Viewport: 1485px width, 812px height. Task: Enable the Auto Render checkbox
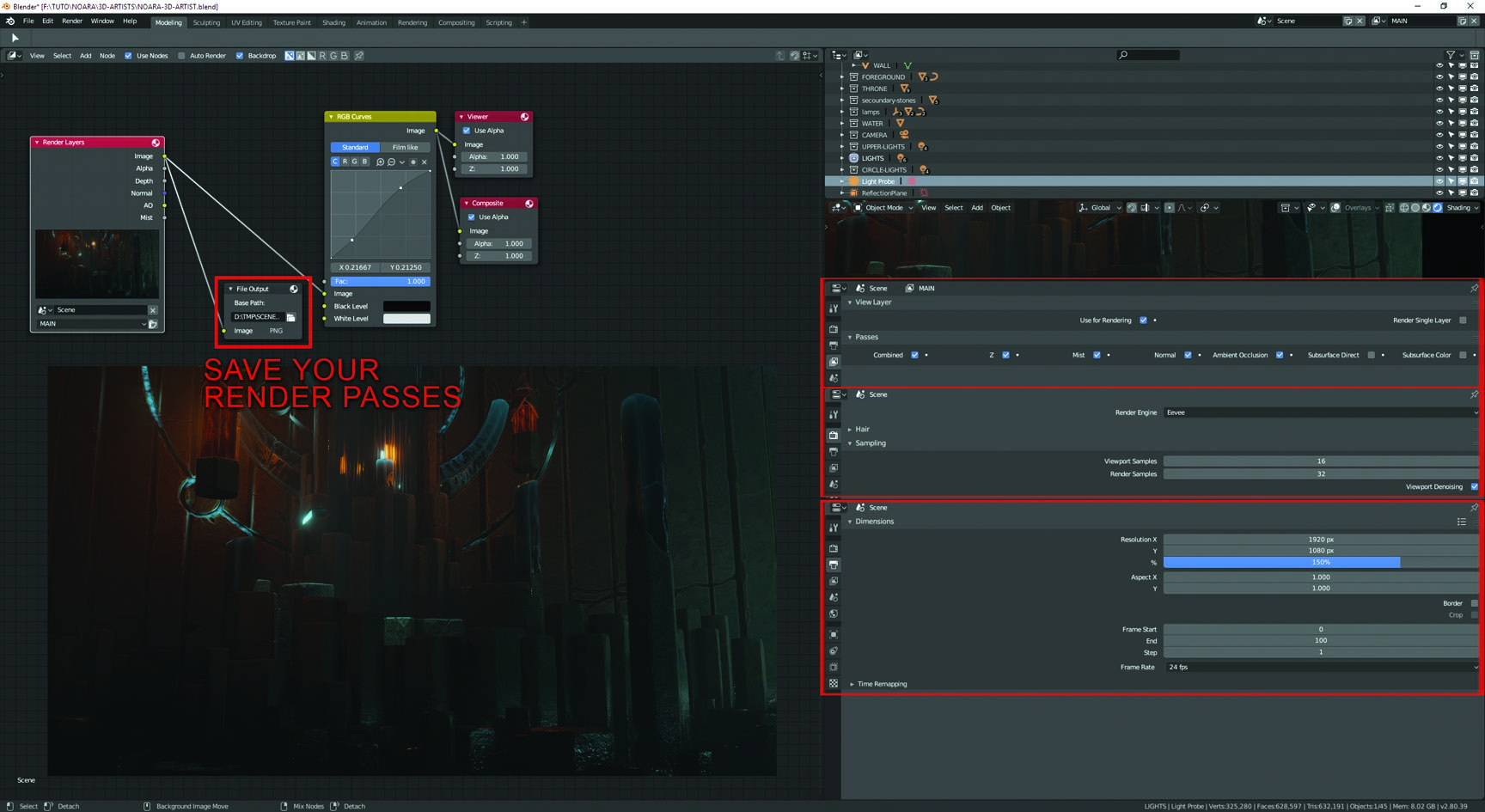click(181, 56)
